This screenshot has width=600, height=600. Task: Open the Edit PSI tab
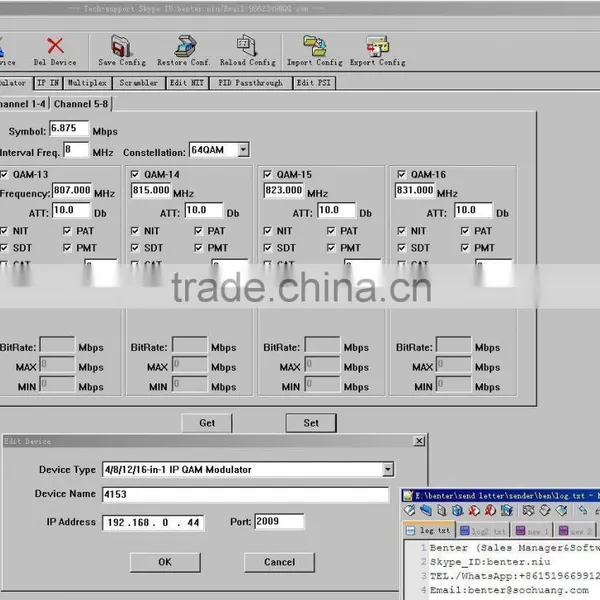pyautogui.click(x=314, y=83)
